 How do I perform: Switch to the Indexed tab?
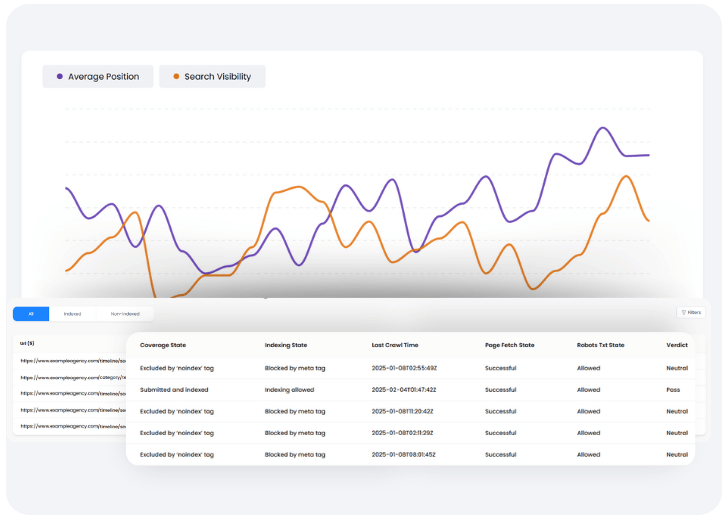pyautogui.click(x=72, y=314)
